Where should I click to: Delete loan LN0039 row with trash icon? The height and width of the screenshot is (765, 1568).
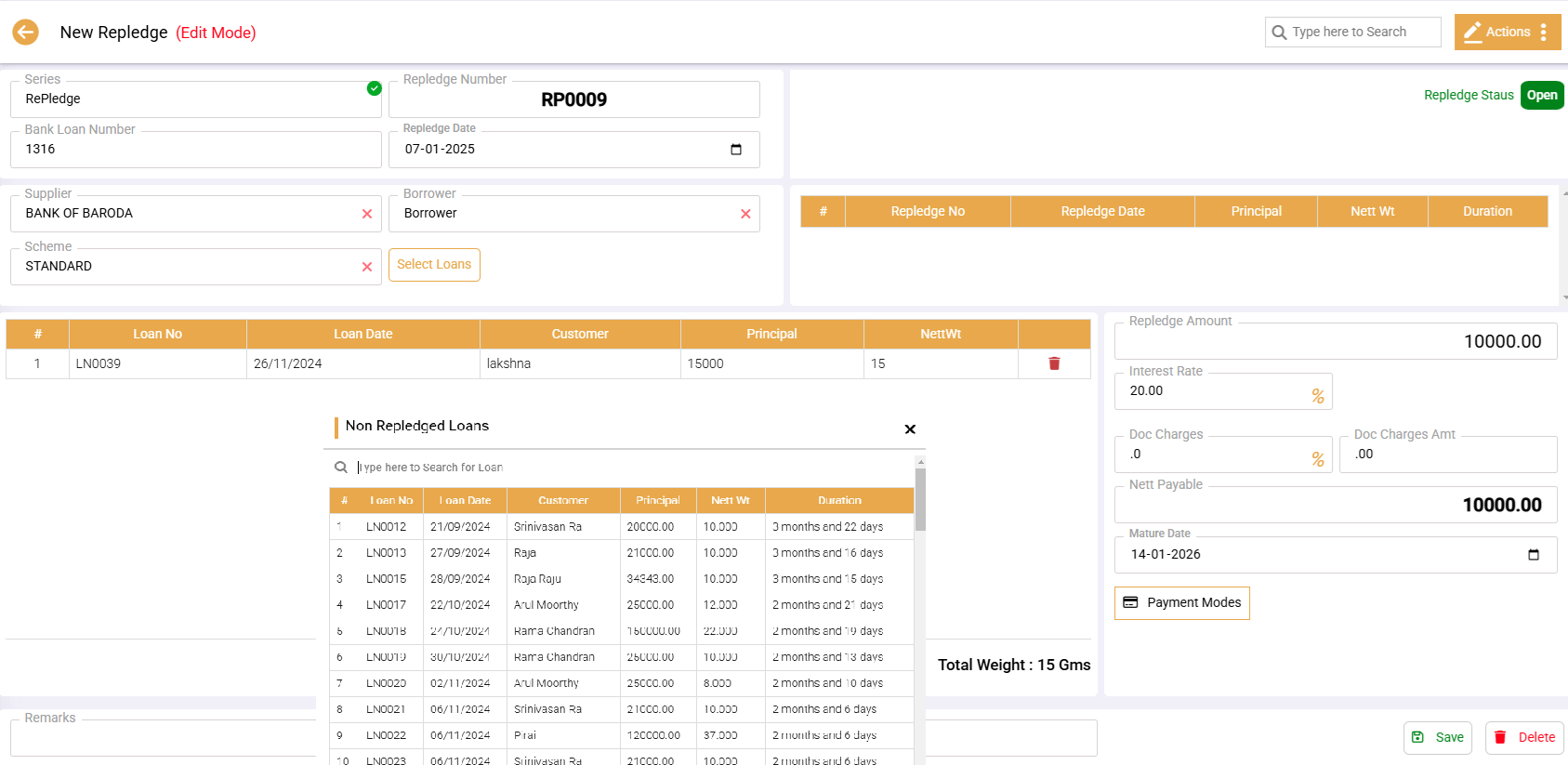pyautogui.click(x=1054, y=363)
